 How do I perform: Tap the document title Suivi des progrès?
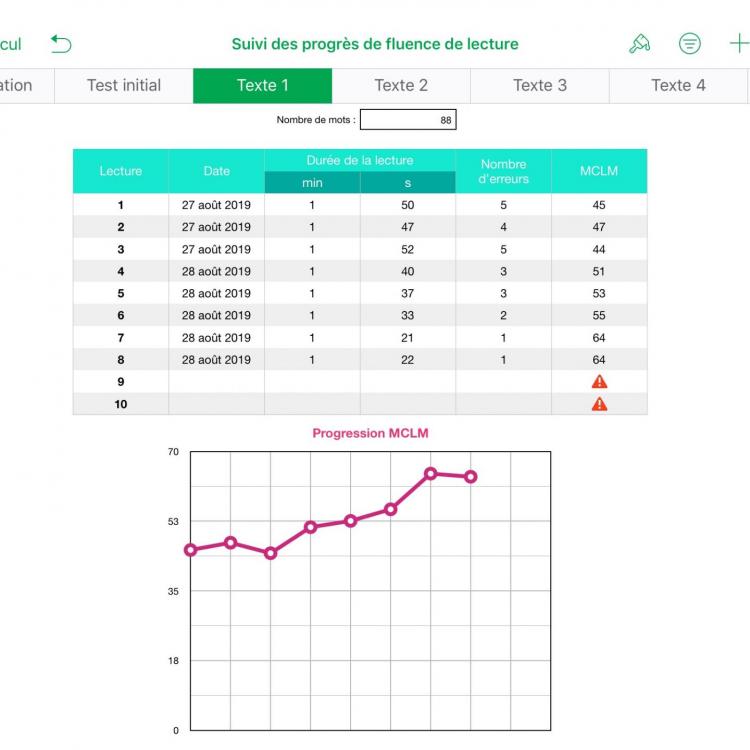coord(375,44)
